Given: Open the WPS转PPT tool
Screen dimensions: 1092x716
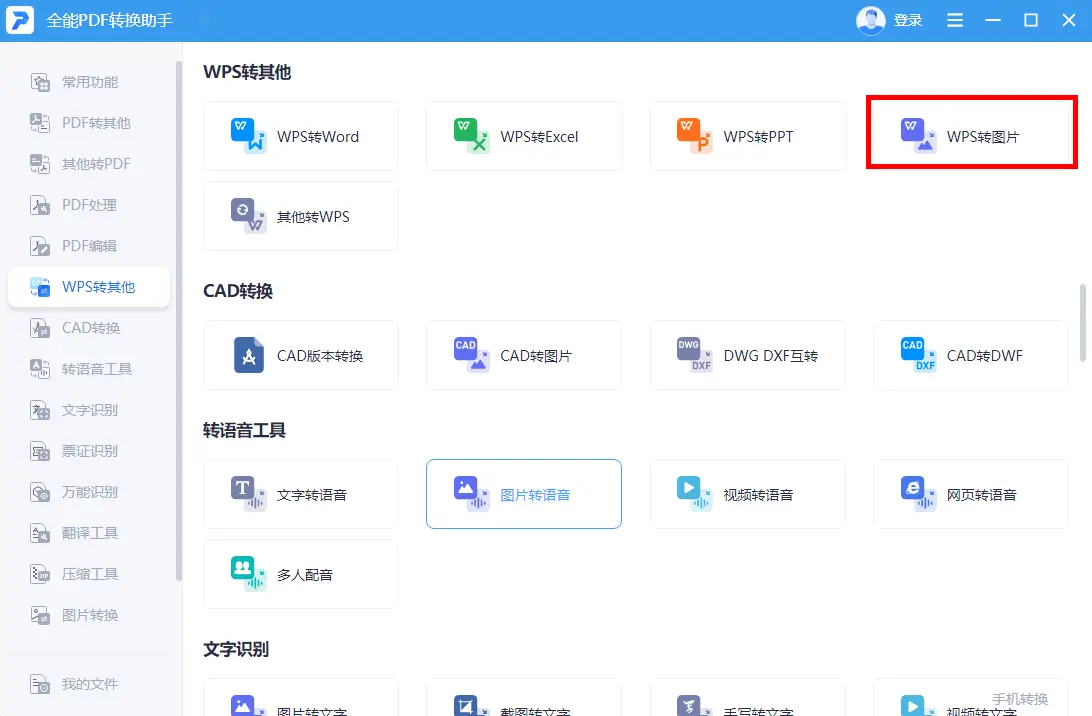Looking at the screenshot, I should pyautogui.click(x=747, y=136).
